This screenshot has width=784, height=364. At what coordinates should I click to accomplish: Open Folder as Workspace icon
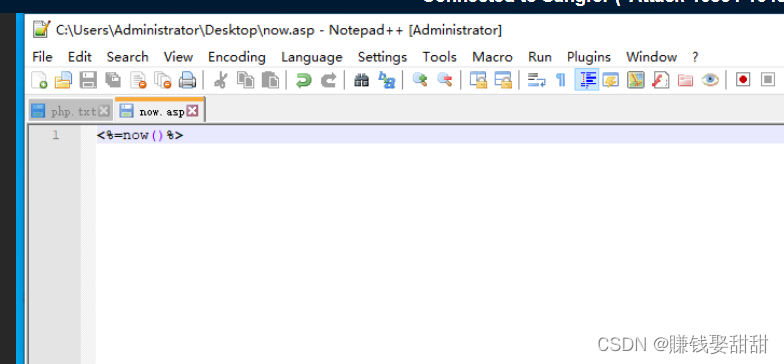(x=685, y=80)
